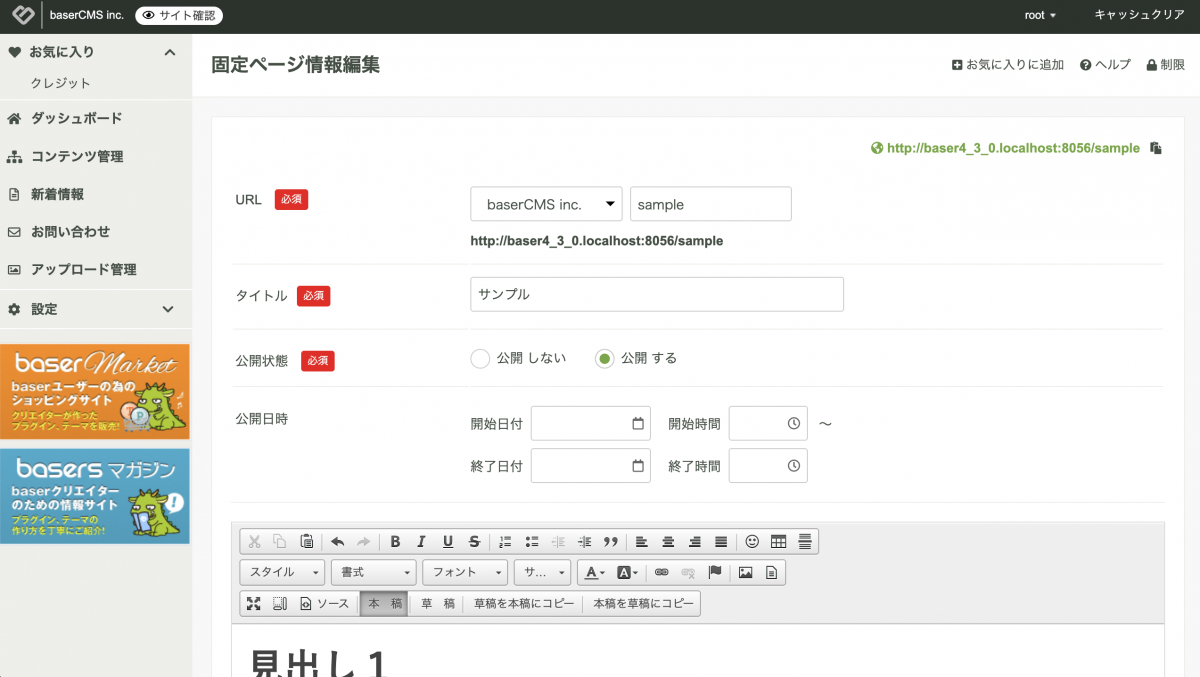Insert a table into the content

pos(778,542)
